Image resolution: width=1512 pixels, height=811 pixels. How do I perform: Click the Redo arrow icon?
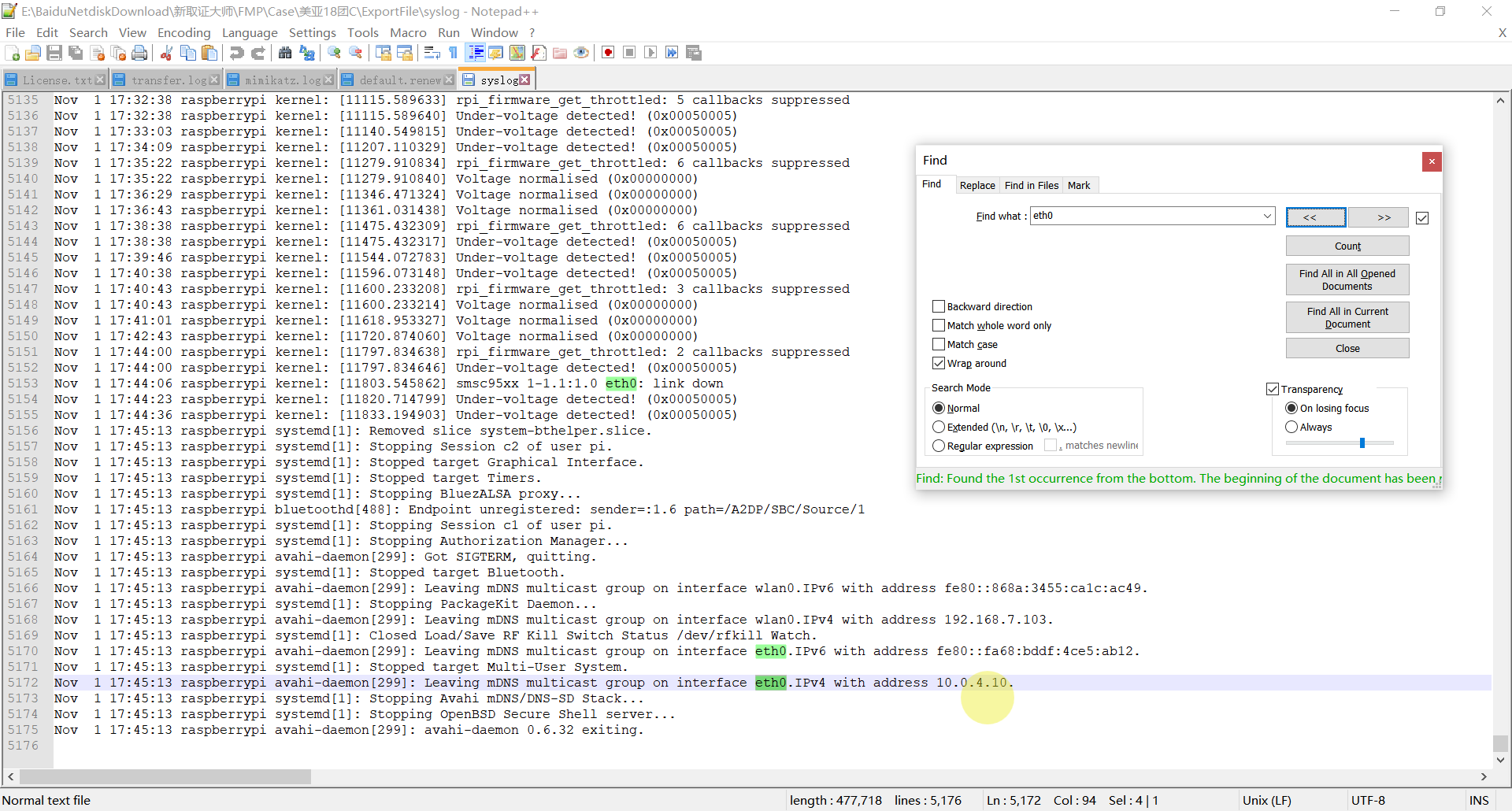pos(258,53)
